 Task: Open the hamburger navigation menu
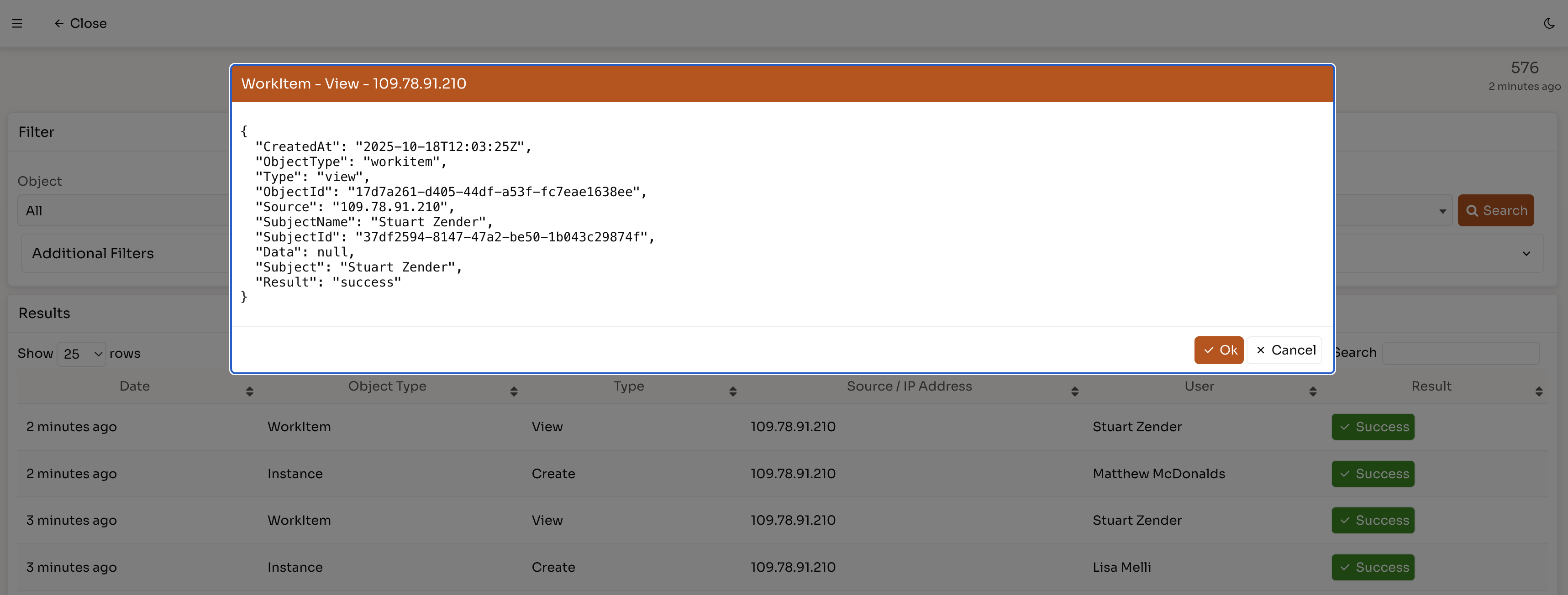(x=17, y=23)
